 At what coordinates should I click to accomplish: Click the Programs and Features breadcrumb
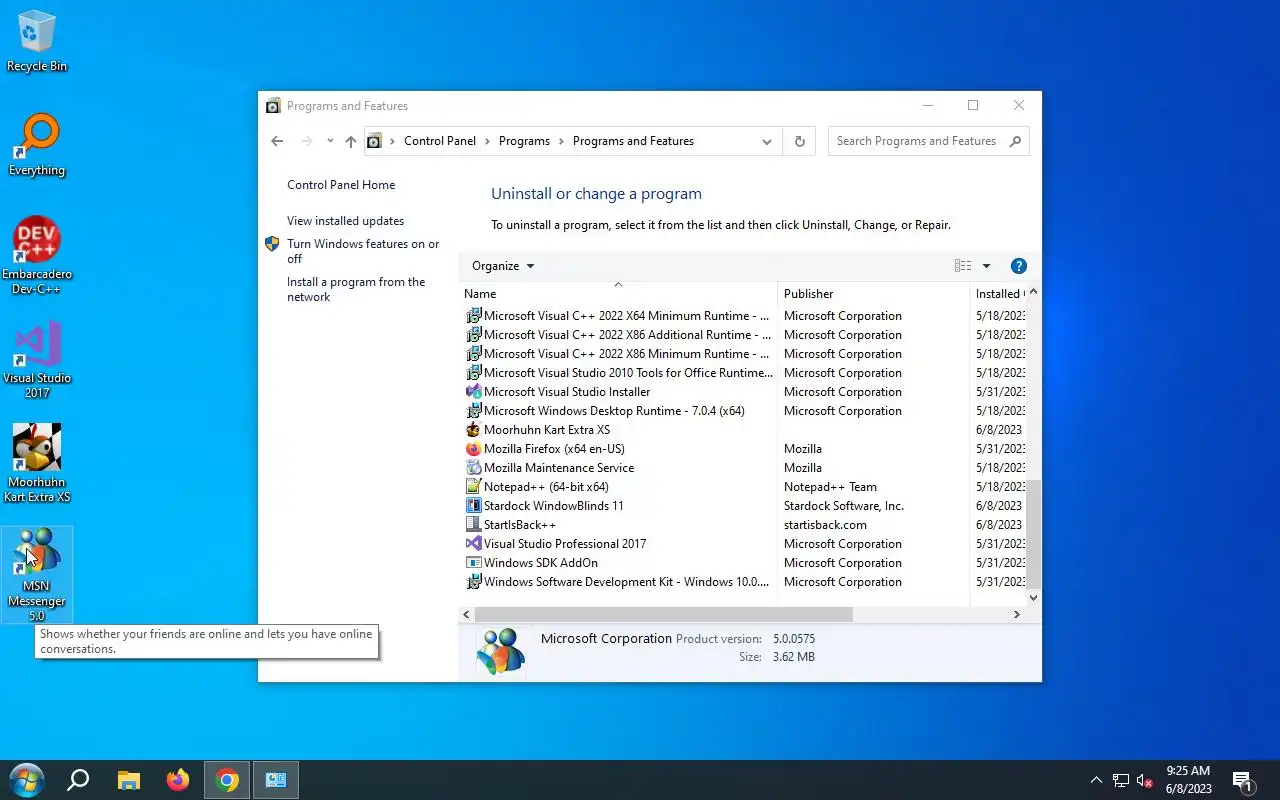pyautogui.click(x=633, y=141)
